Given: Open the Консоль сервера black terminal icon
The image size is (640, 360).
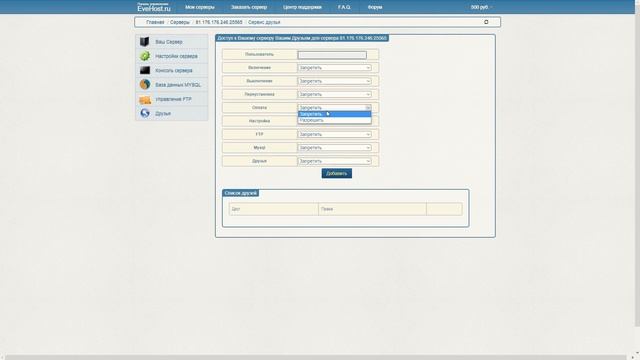Looking at the screenshot, I should point(144,70).
